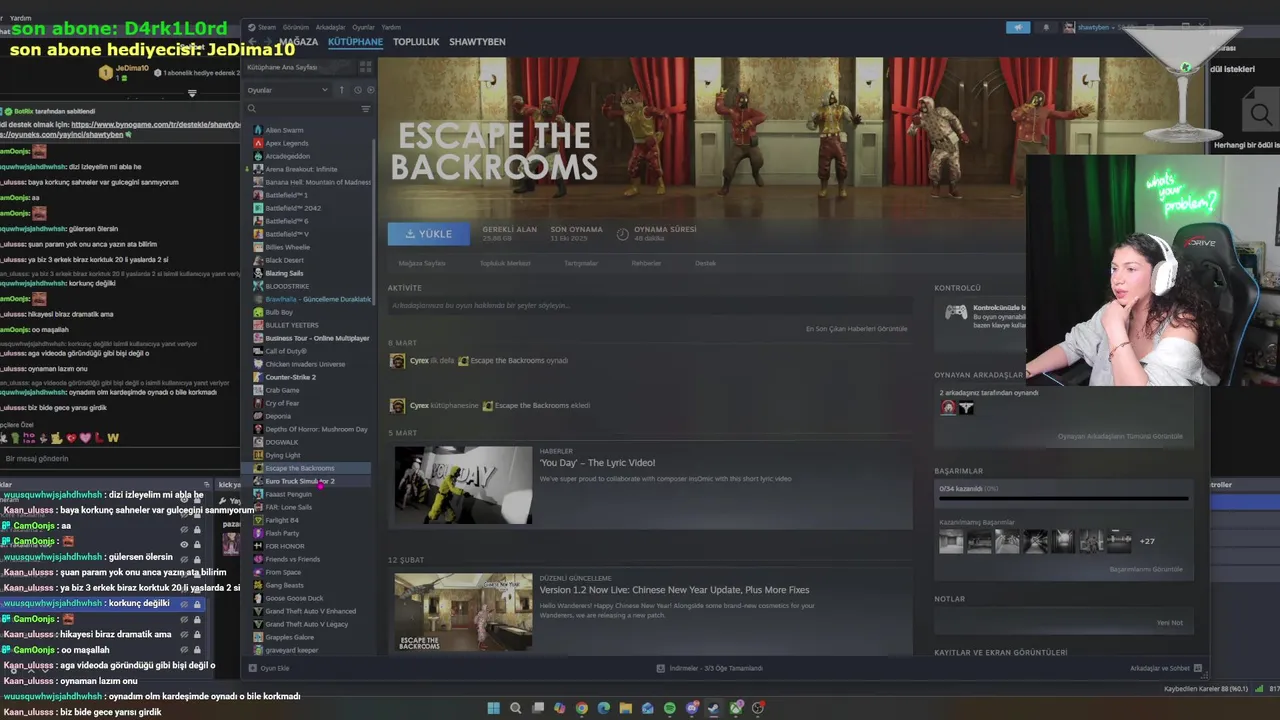Select Counter-Strike 2 in game list
Viewport: 1280px width, 720px height.
(290, 377)
